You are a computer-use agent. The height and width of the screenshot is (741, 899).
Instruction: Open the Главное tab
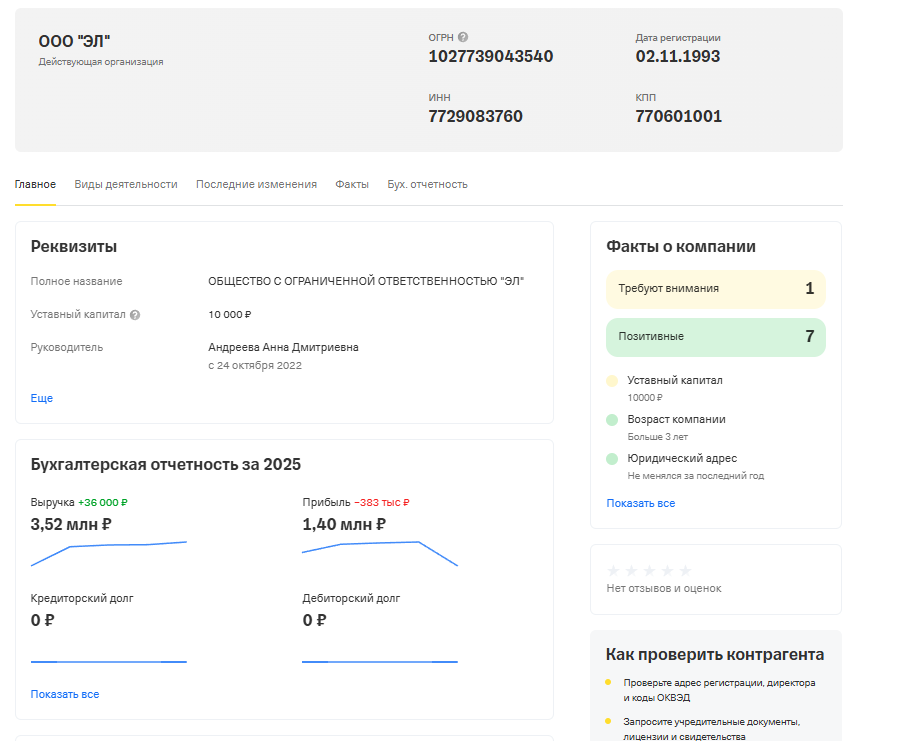pyautogui.click(x=35, y=185)
